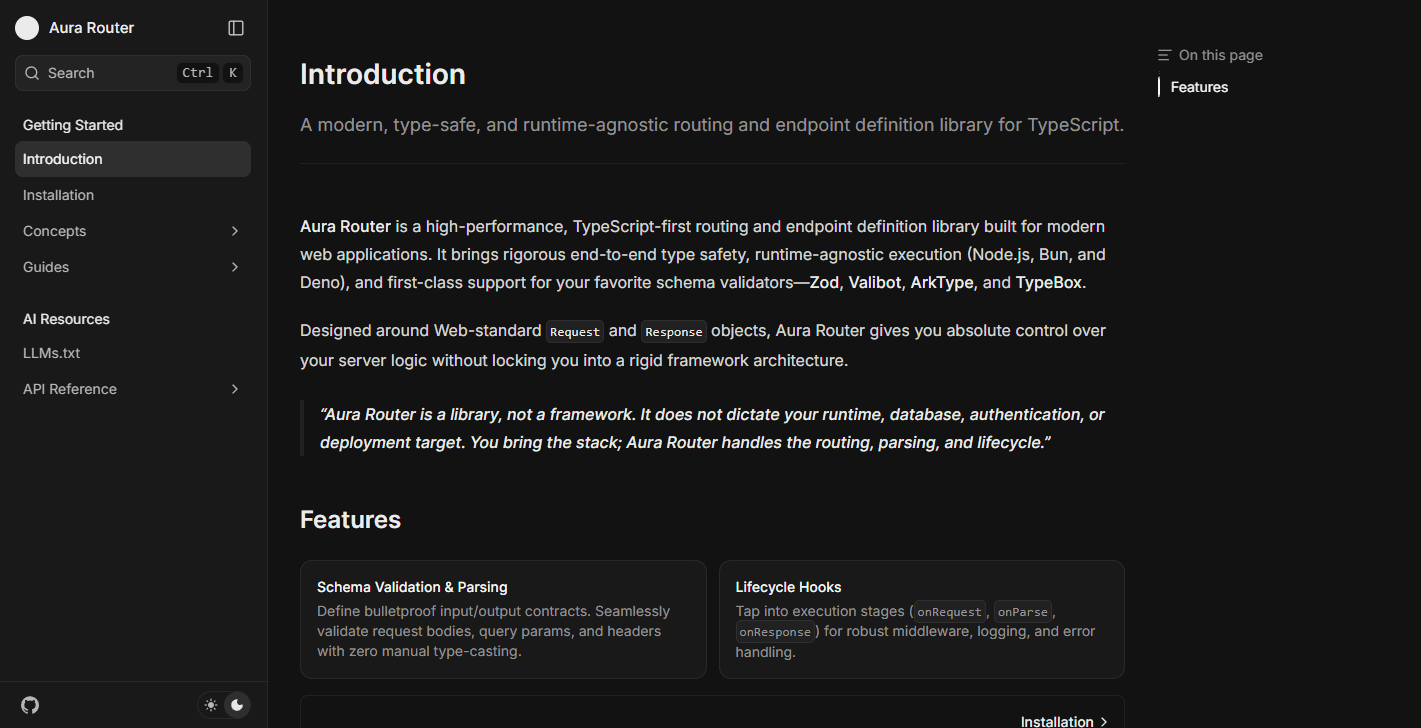Click the Request inline code tag
This screenshot has width=1421, height=728.
tap(575, 331)
